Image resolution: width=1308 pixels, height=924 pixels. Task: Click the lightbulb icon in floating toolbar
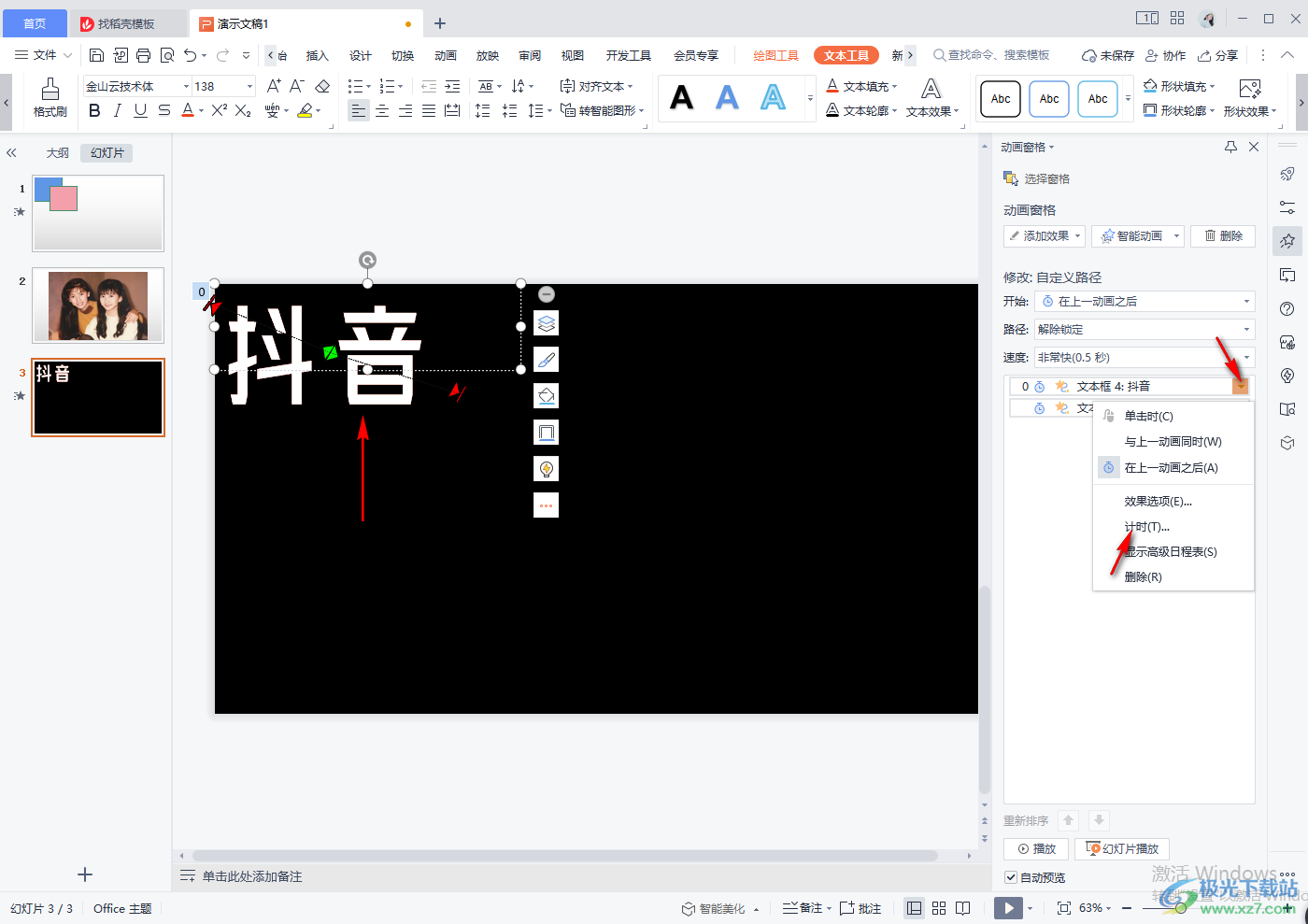(x=547, y=468)
